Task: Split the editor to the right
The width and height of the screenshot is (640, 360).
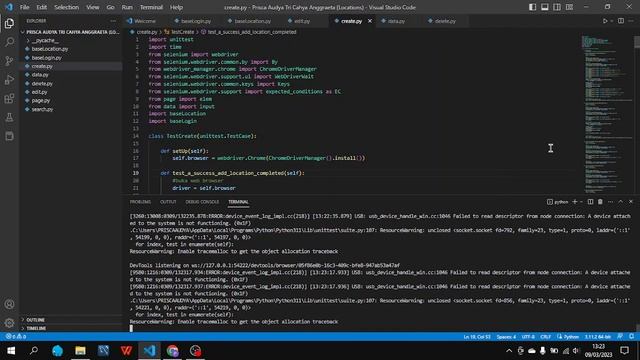Action: point(621,21)
